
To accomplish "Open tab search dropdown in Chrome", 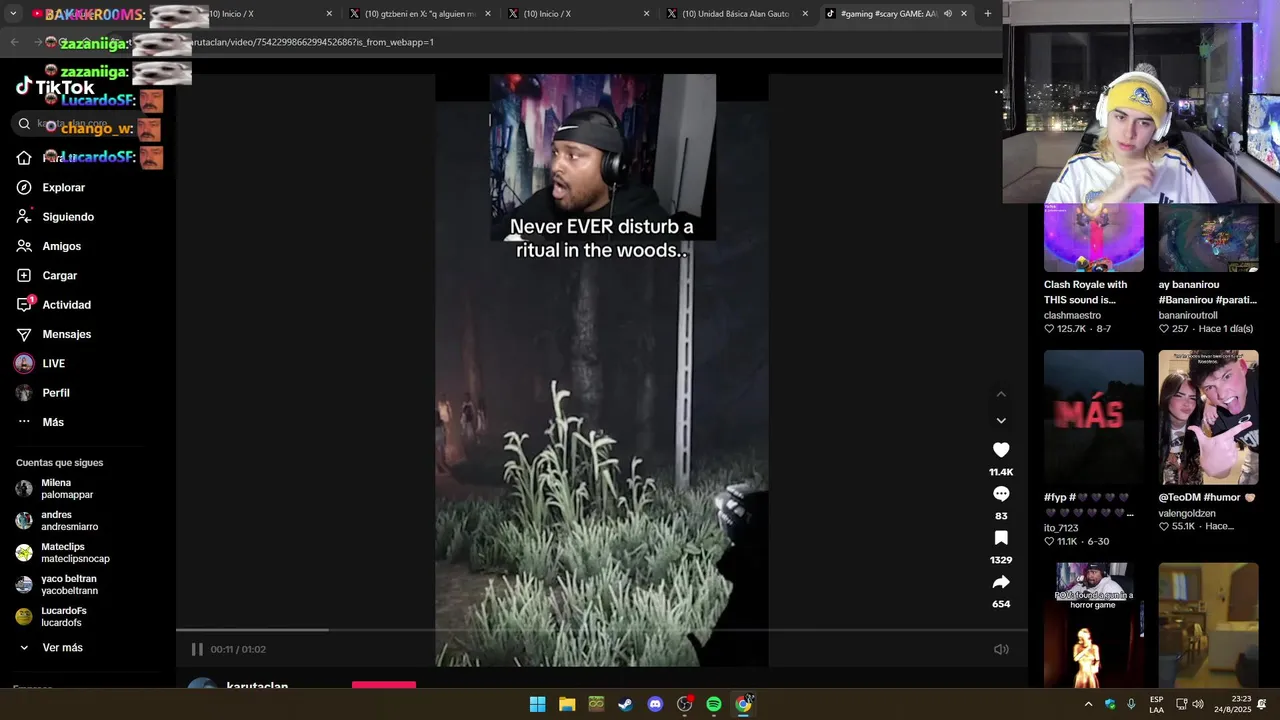I will [13, 14].
